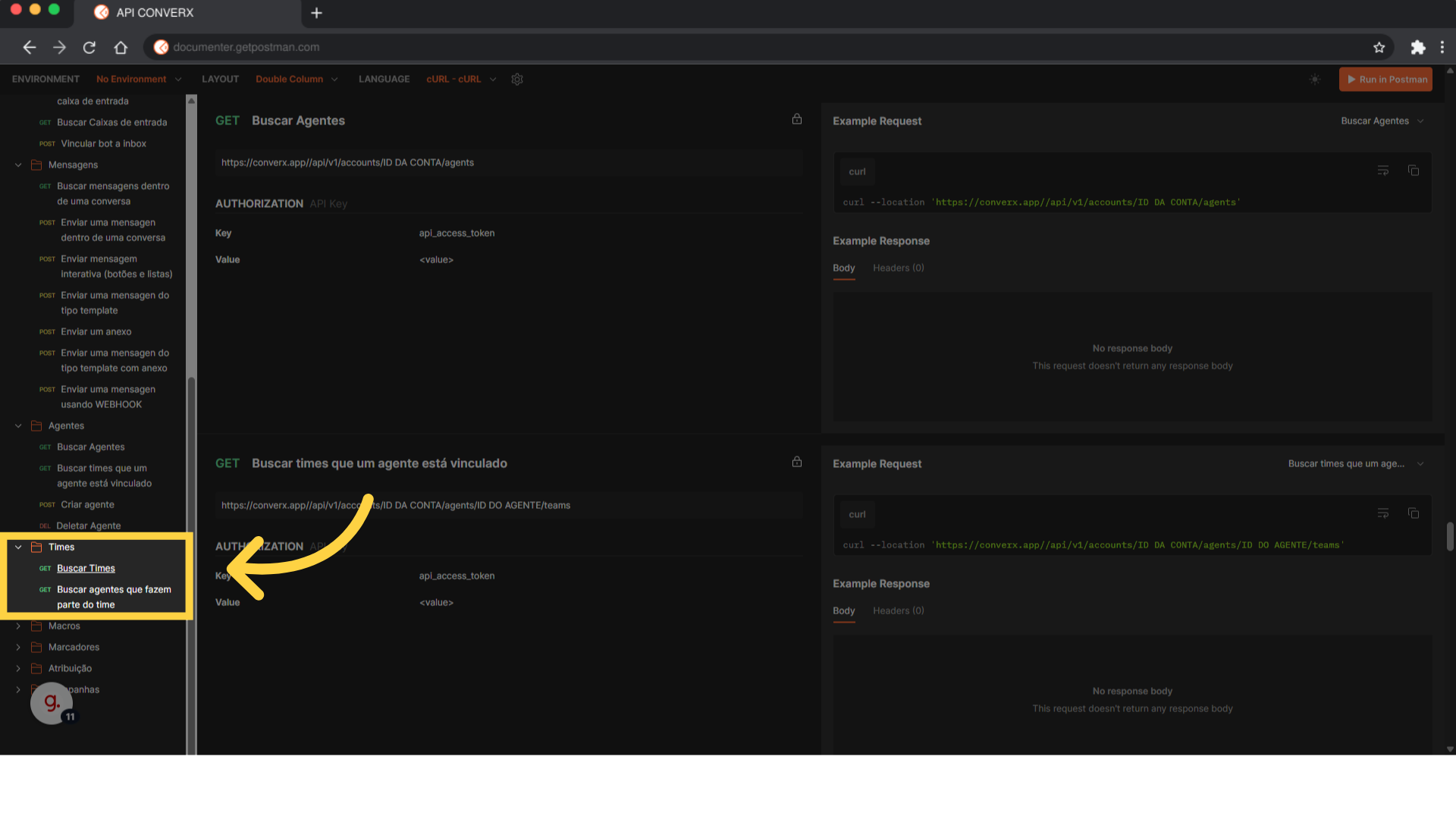Open the Double Column layout dropdown

click(297, 79)
